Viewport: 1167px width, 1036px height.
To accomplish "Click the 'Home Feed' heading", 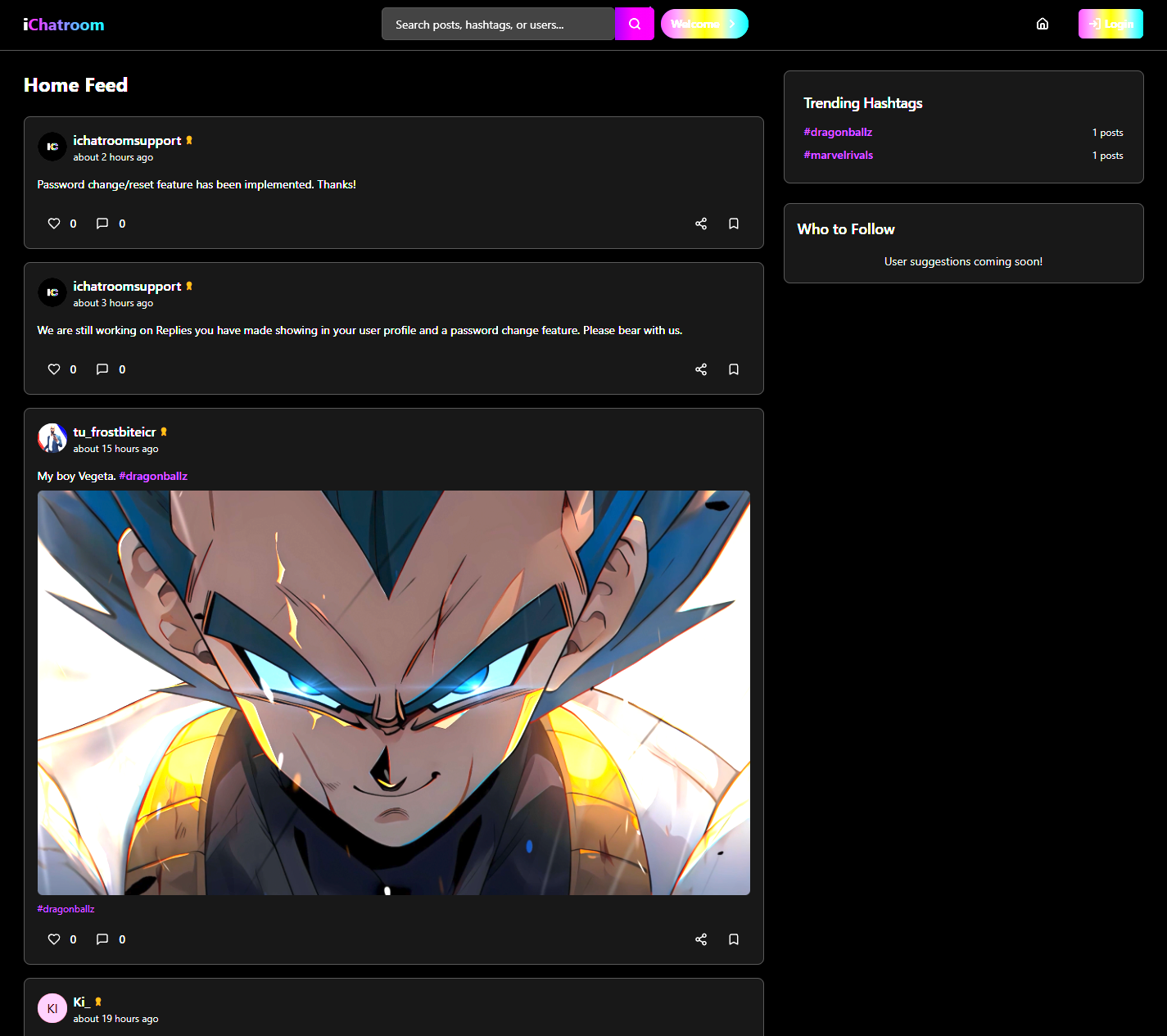I will 75,85.
